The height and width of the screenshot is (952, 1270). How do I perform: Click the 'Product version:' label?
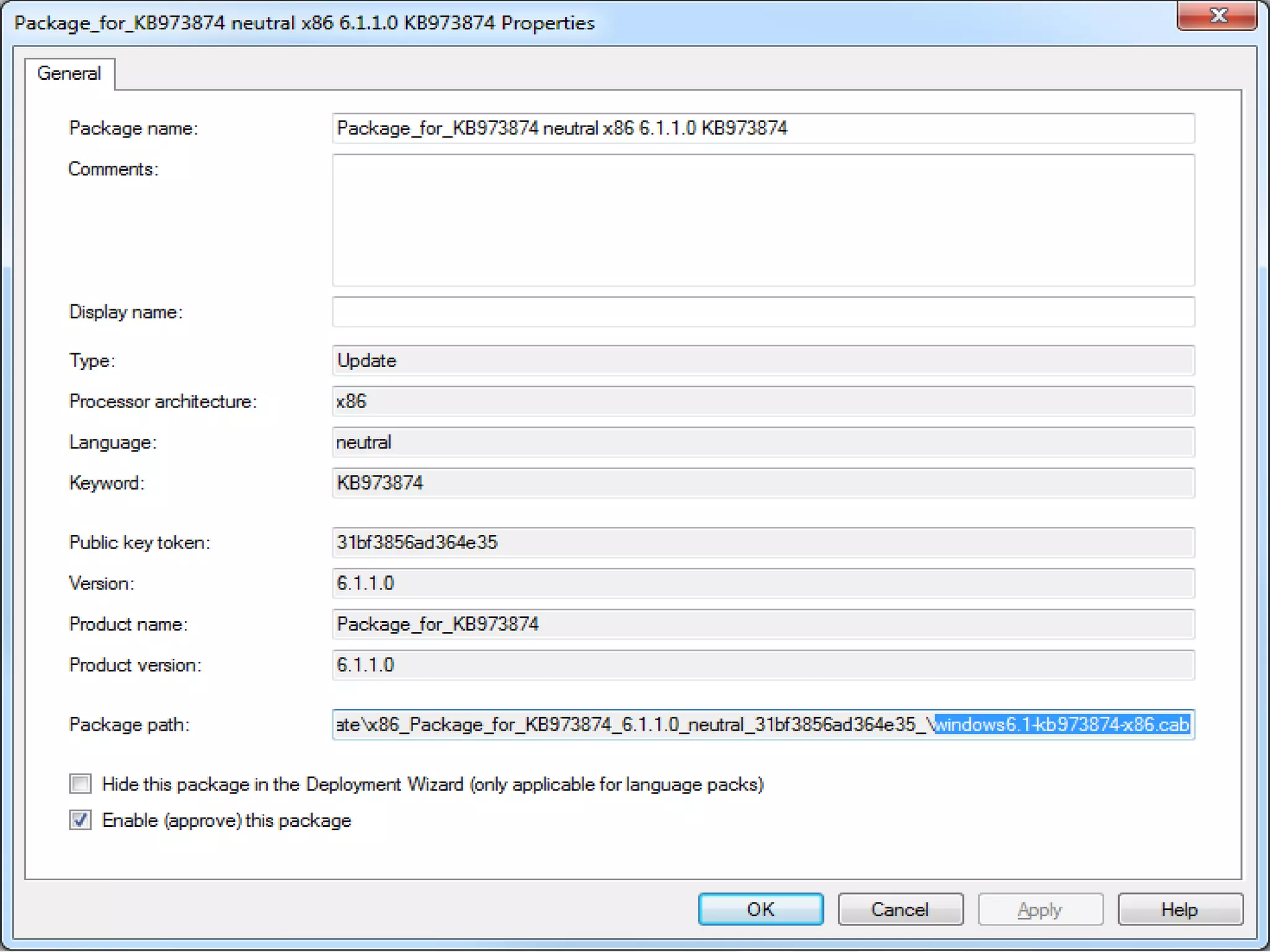tap(135, 665)
